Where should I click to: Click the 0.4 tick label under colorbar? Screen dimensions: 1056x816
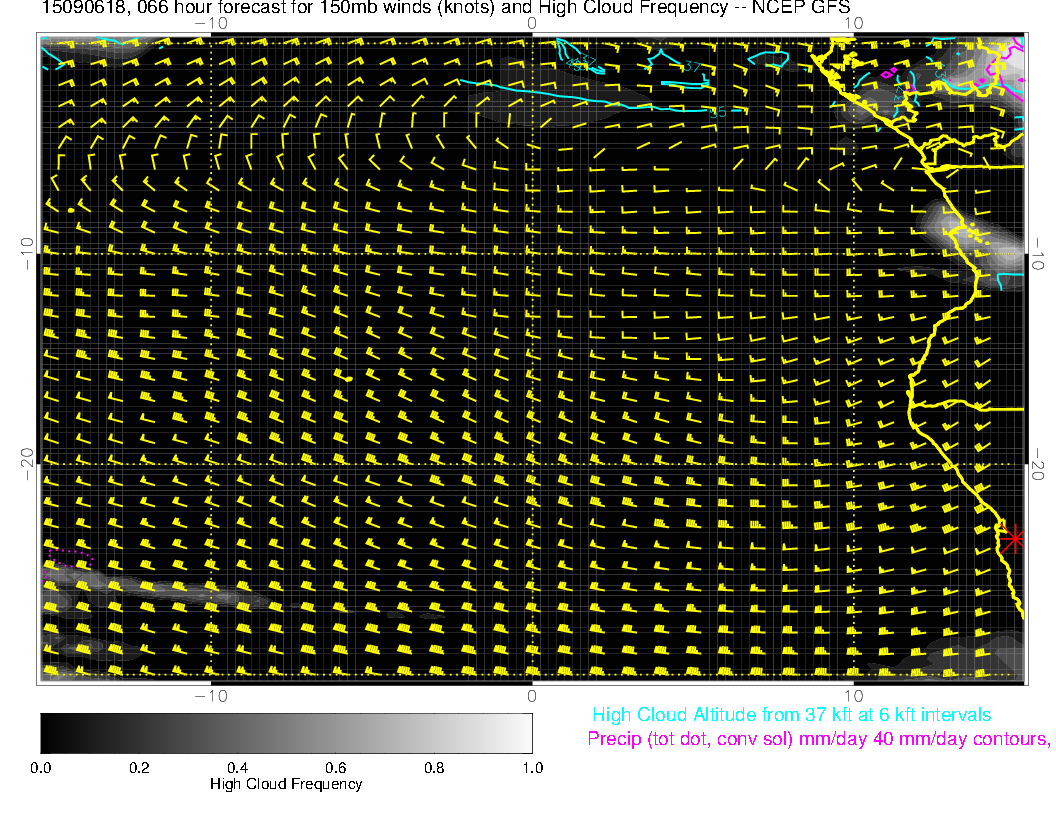[x=237, y=767]
